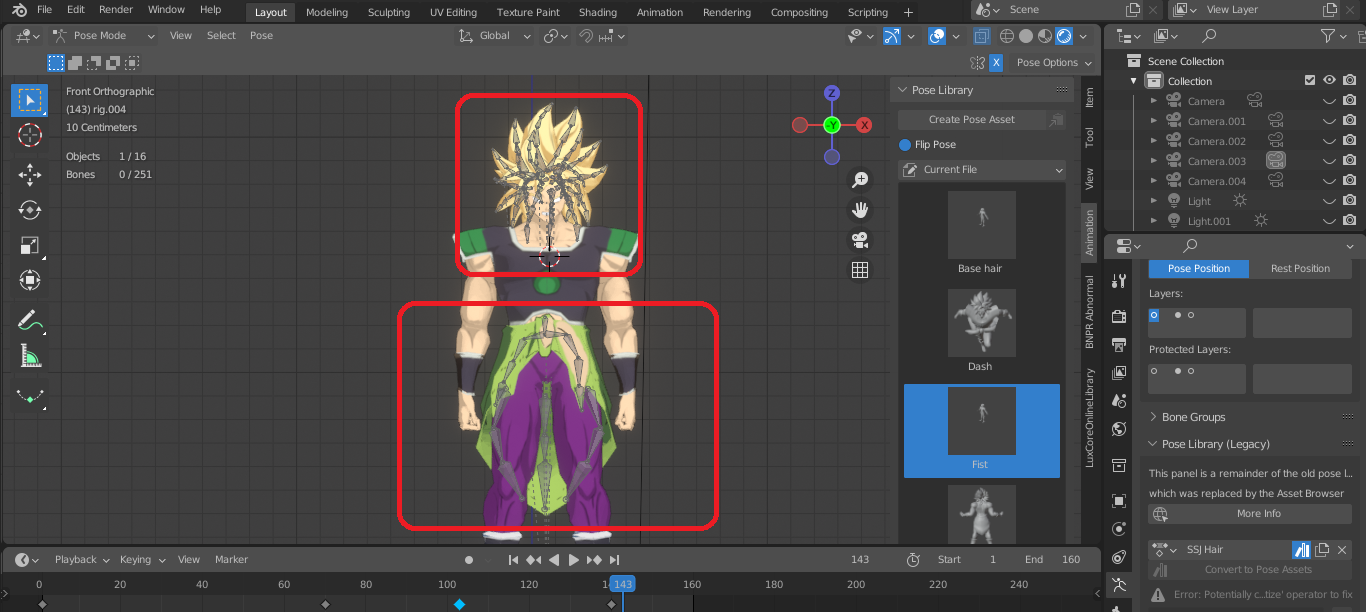Click the current frame marker 143 in timeline

(x=622, y=584)
